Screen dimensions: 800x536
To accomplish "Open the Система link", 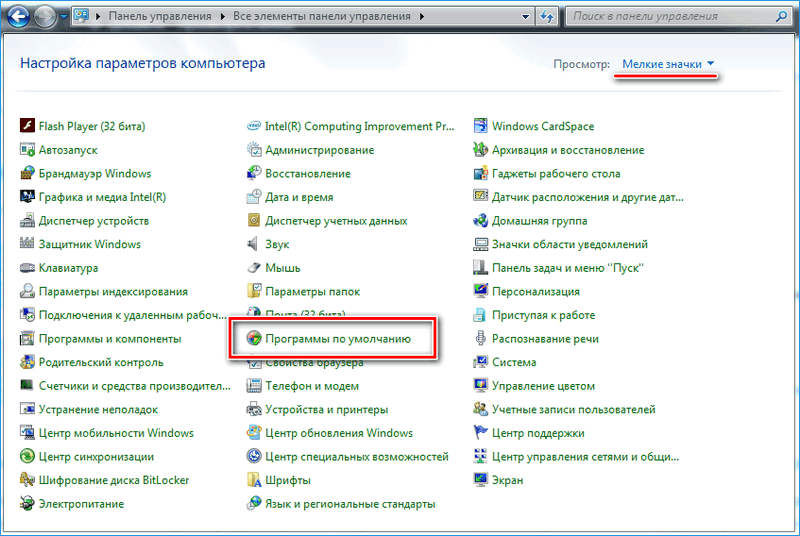I will coord(514,362).
